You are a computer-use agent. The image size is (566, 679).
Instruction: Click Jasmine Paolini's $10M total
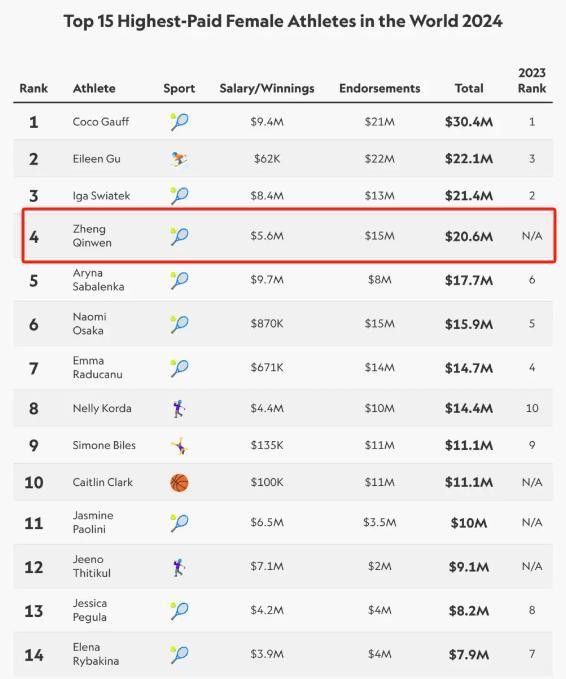[469, 523]
